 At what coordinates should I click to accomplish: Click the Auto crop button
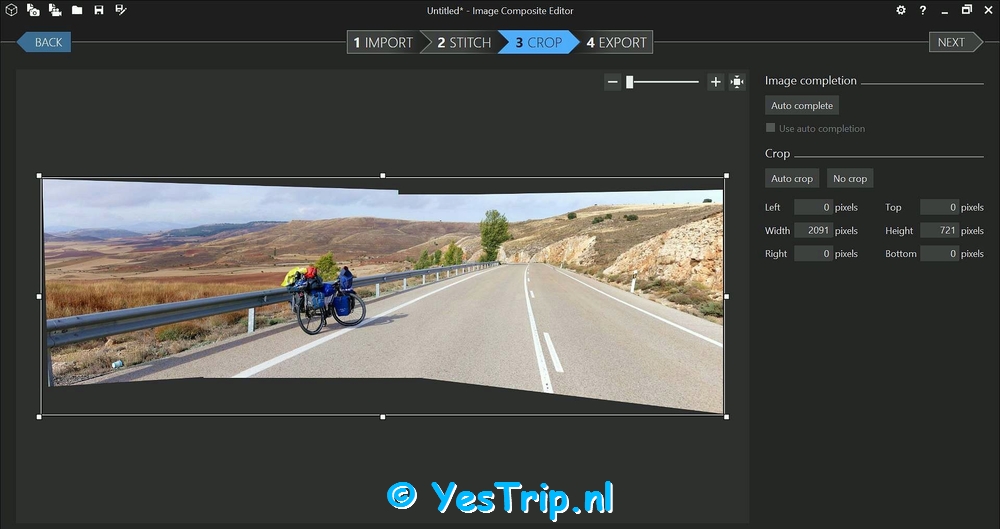point(792,178)
